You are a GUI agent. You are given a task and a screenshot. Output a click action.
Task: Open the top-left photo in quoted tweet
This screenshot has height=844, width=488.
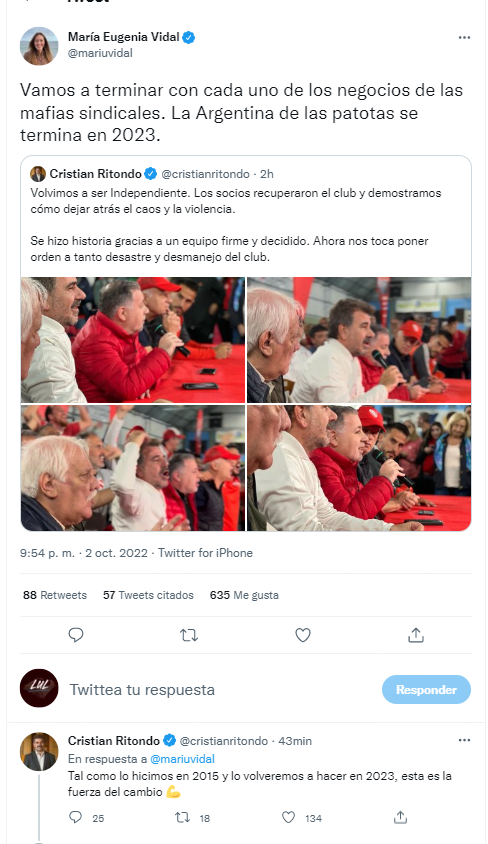tap(133, 340)
